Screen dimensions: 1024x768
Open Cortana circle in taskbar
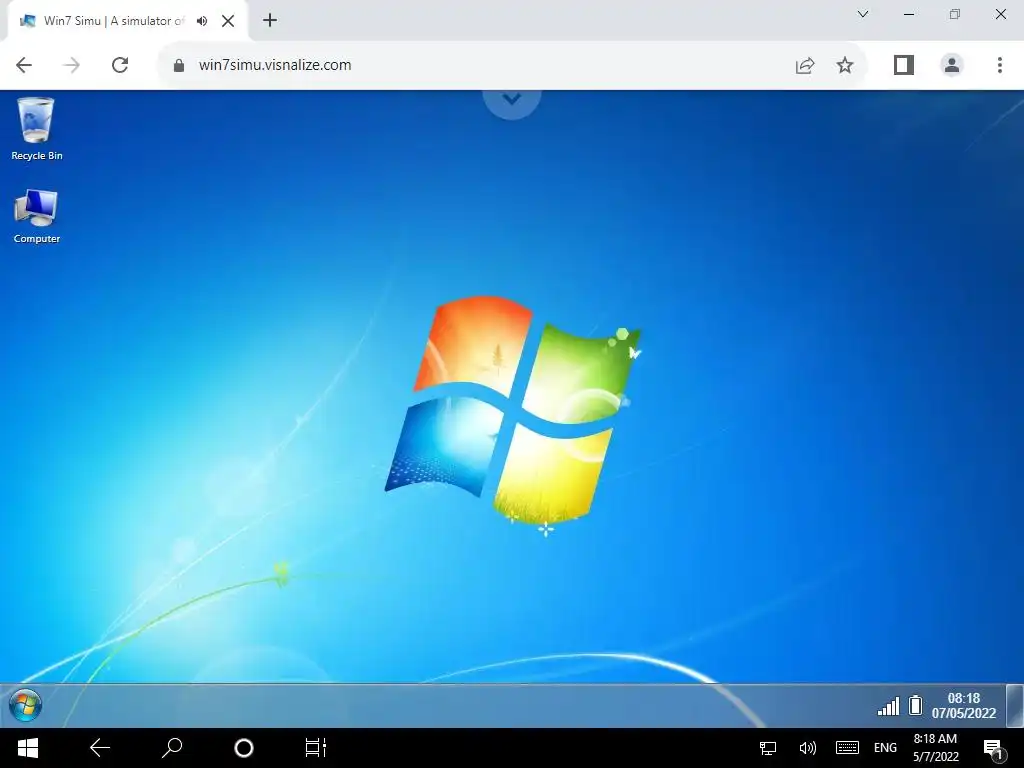244,748
